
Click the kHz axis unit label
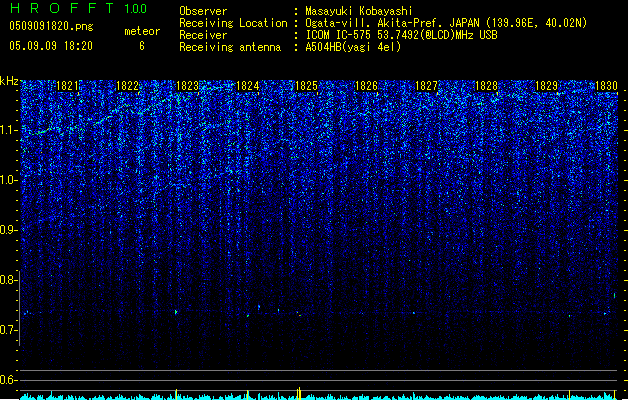coord(9,81)
